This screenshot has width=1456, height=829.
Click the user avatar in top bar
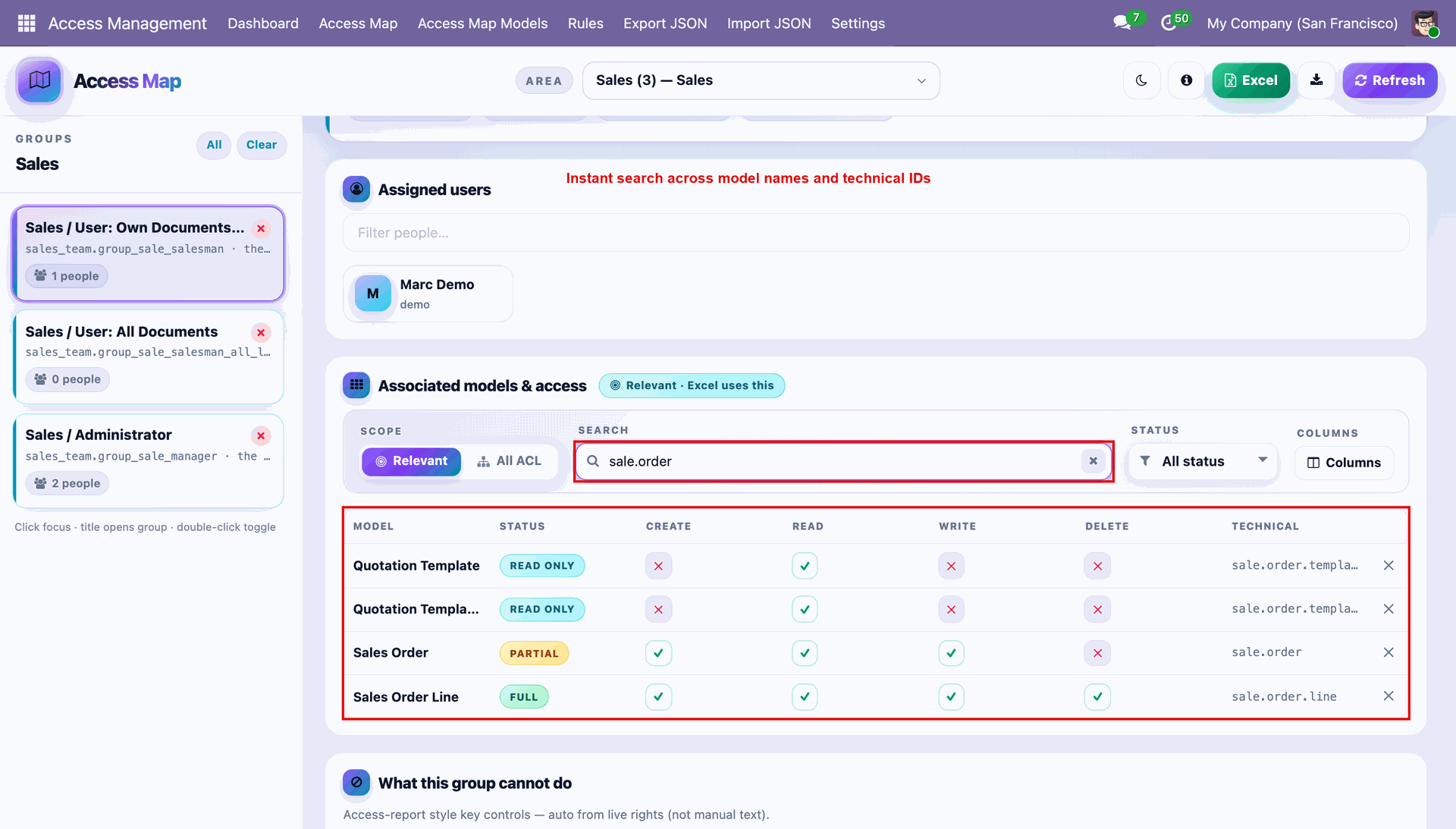(x=1425, y=23)
